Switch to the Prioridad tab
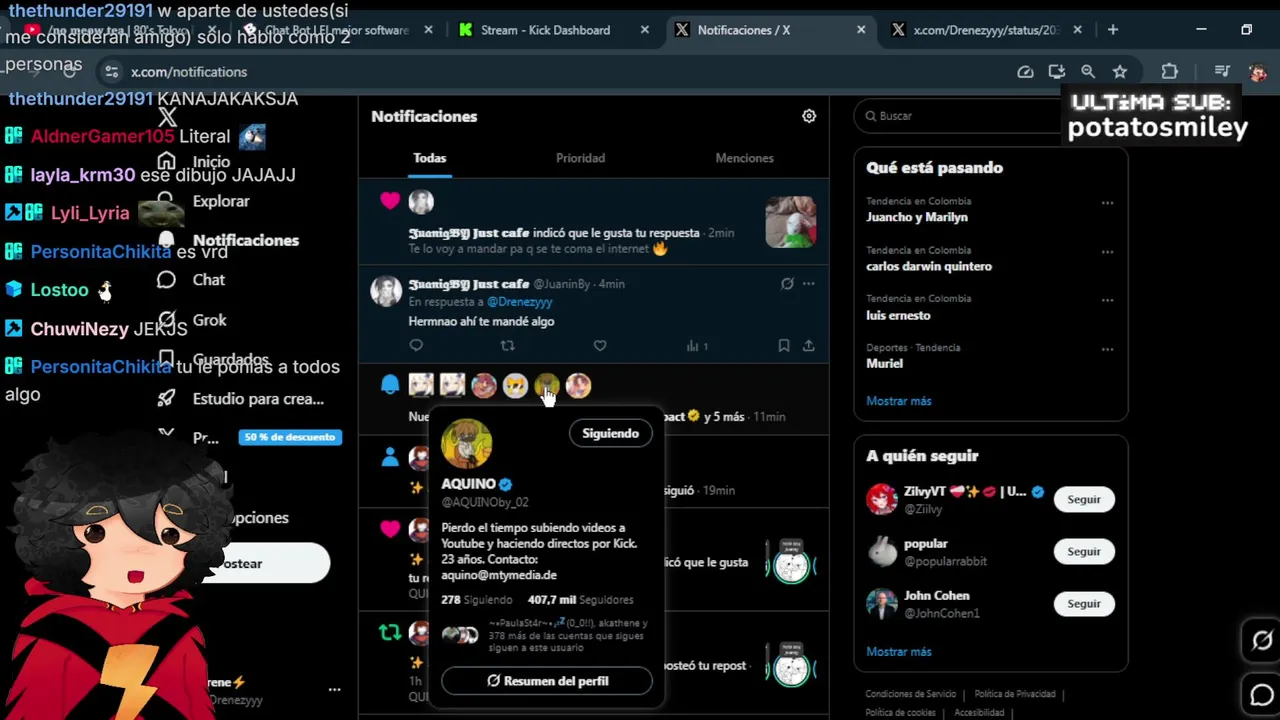The width and height of the screenshot is (1280, 720). 580,158
